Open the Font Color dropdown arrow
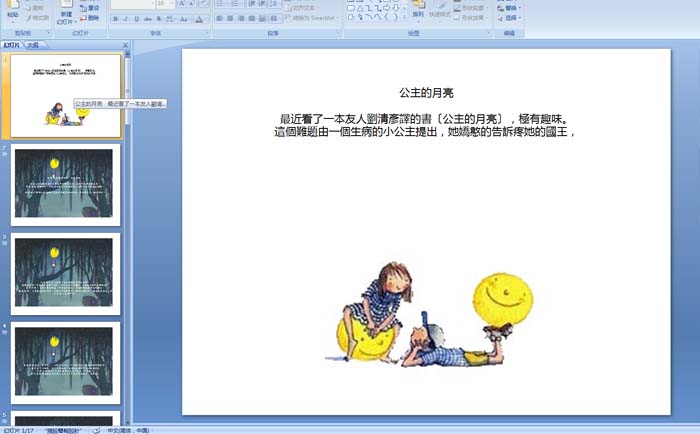 [x=207, y=19]
